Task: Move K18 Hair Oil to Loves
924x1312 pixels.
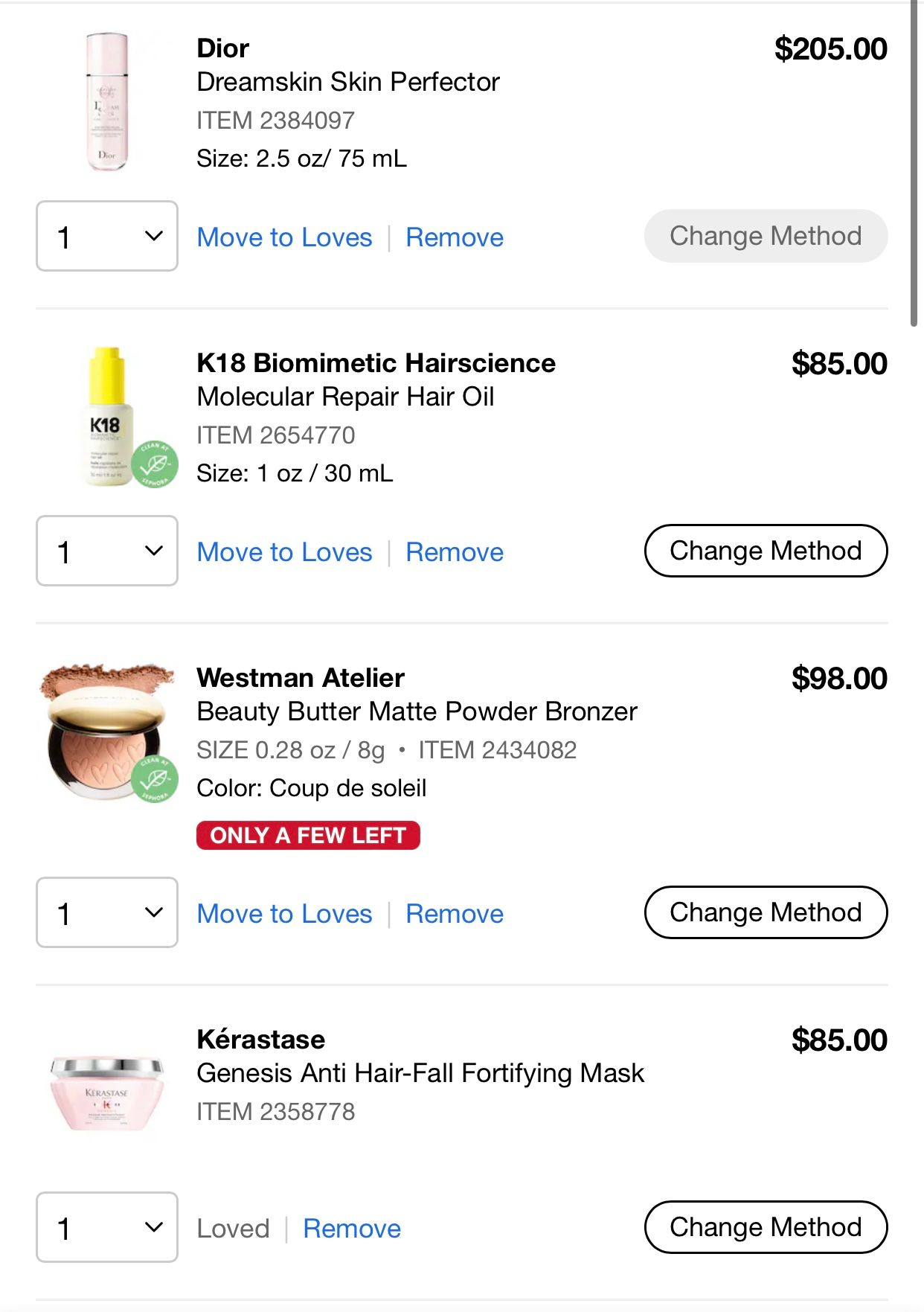Action: (x=284, y=552)
